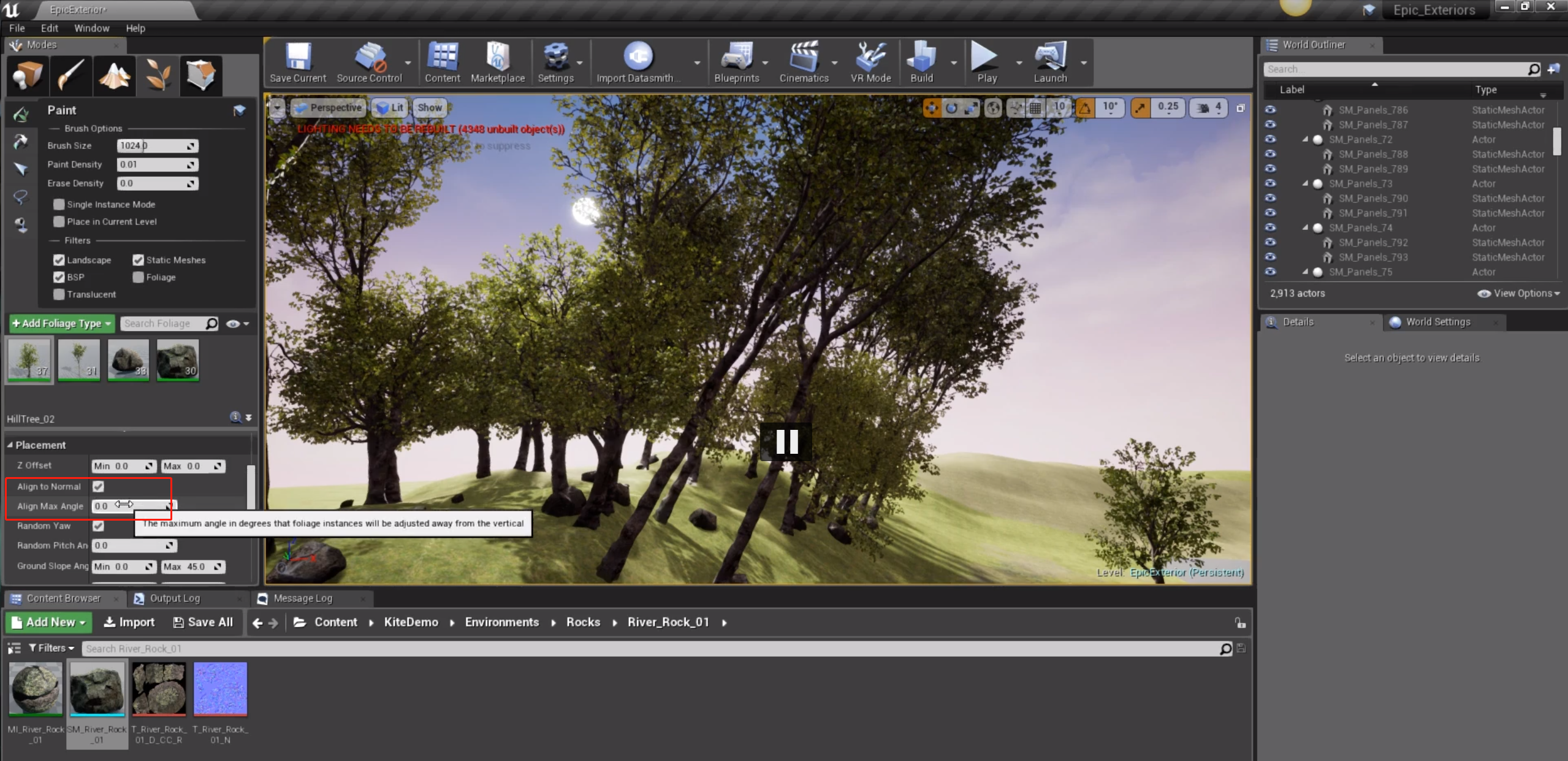
Task: Open the Play options dropdown arrow
Action: click(x=1019, y=63)
